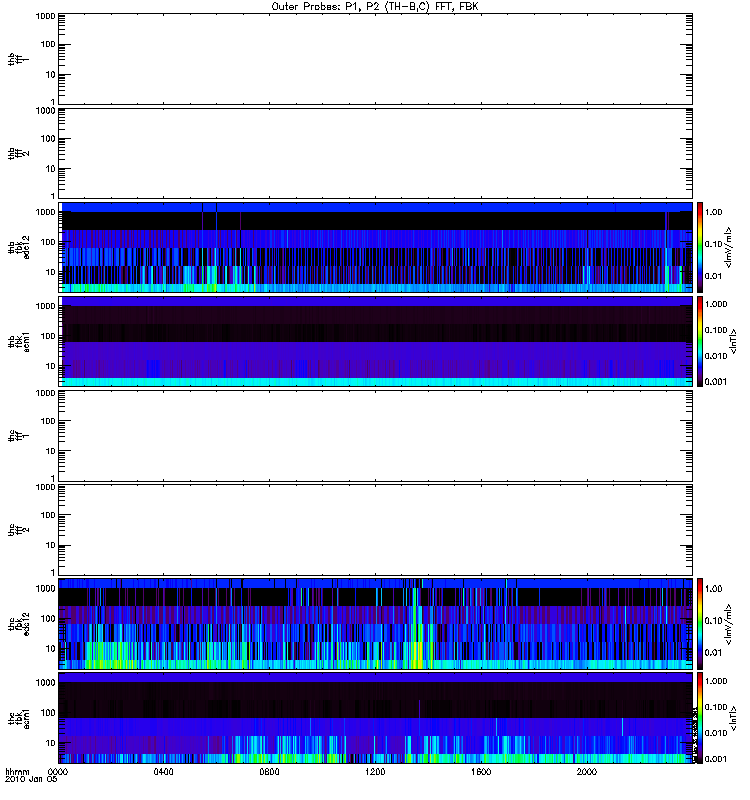Click the 0800 time axis label

[269, 772]
